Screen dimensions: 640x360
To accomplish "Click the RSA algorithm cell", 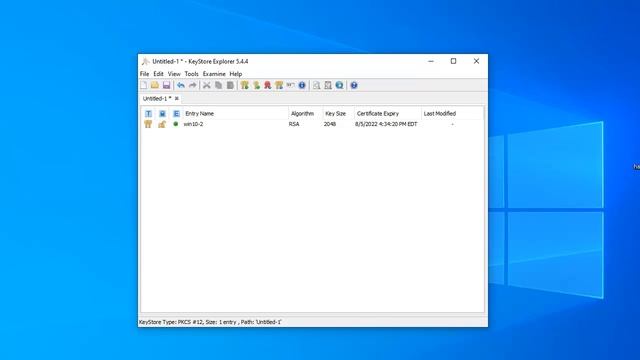I will (x=294, y=124).
